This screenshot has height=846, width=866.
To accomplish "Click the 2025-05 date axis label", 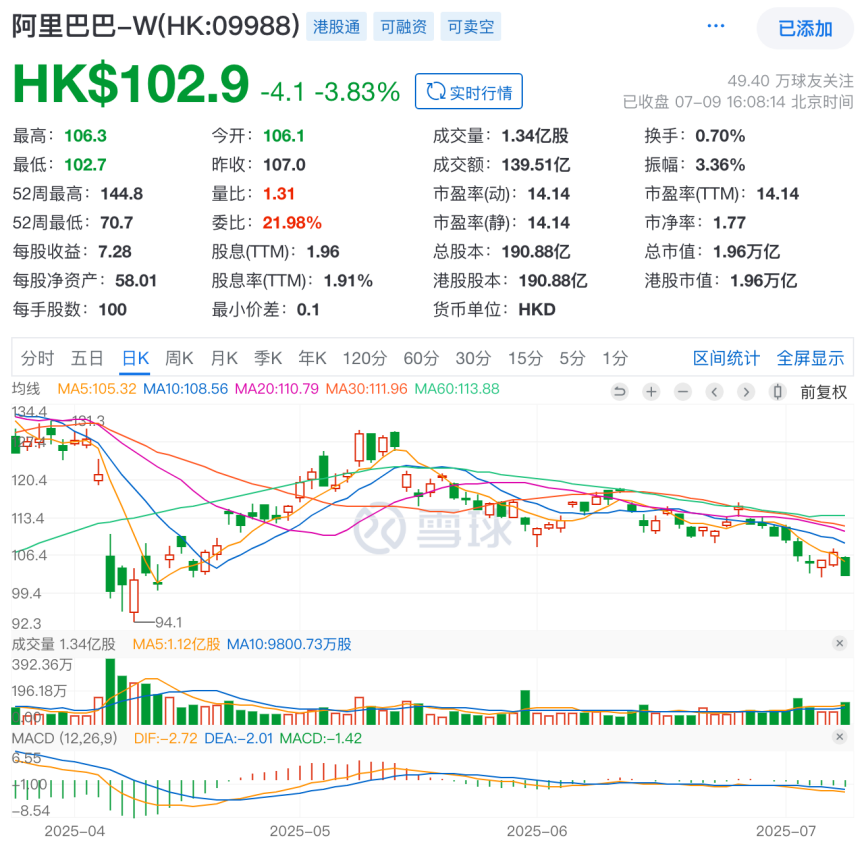I will (x=300, y=831).
